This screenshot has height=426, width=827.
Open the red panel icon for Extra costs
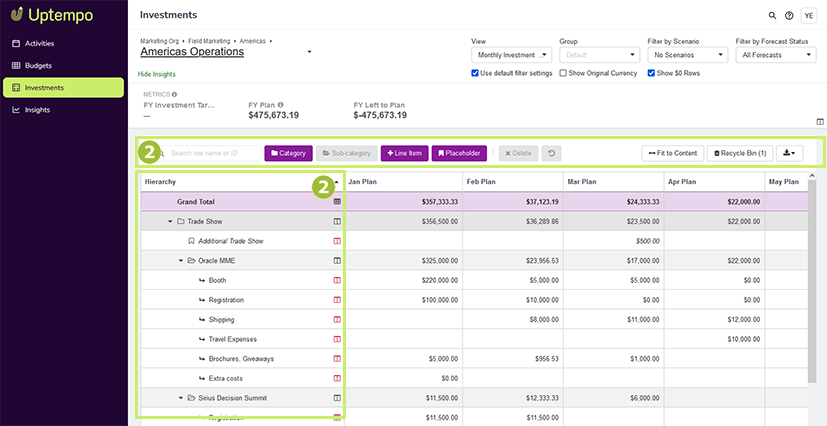click(338, 378)
